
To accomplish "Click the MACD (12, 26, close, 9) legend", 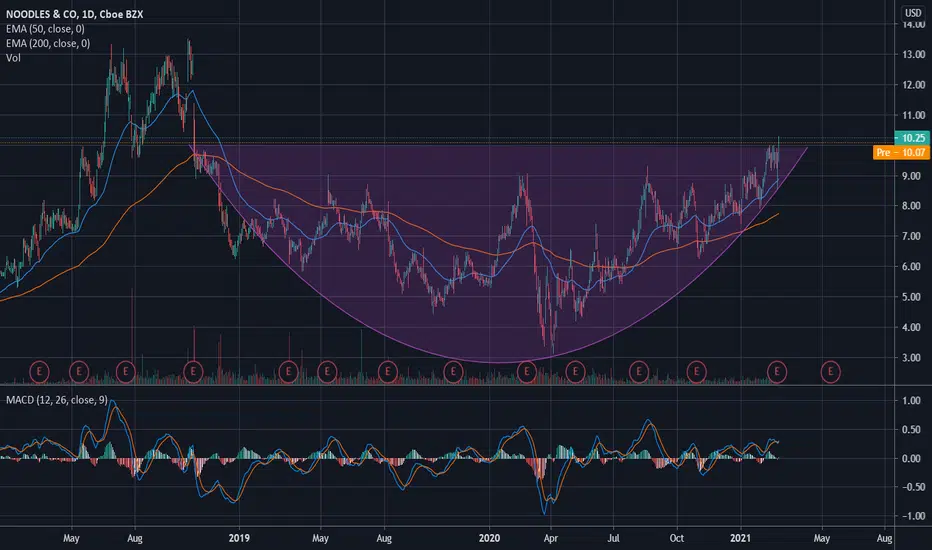I will 56,400.
